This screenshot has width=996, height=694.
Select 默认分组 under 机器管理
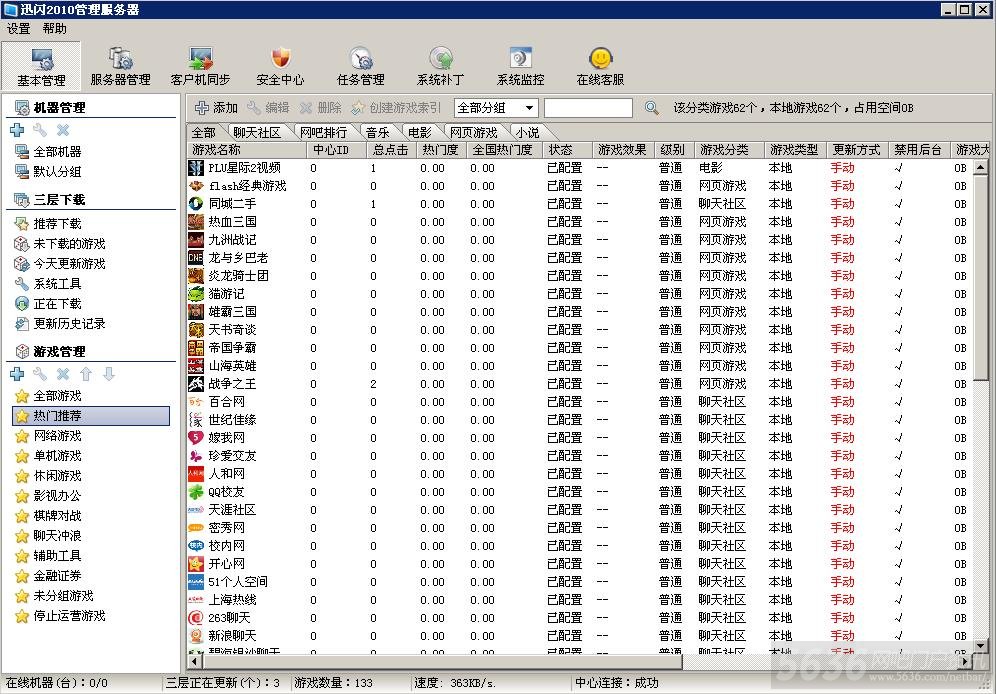(x=48, y=171)
